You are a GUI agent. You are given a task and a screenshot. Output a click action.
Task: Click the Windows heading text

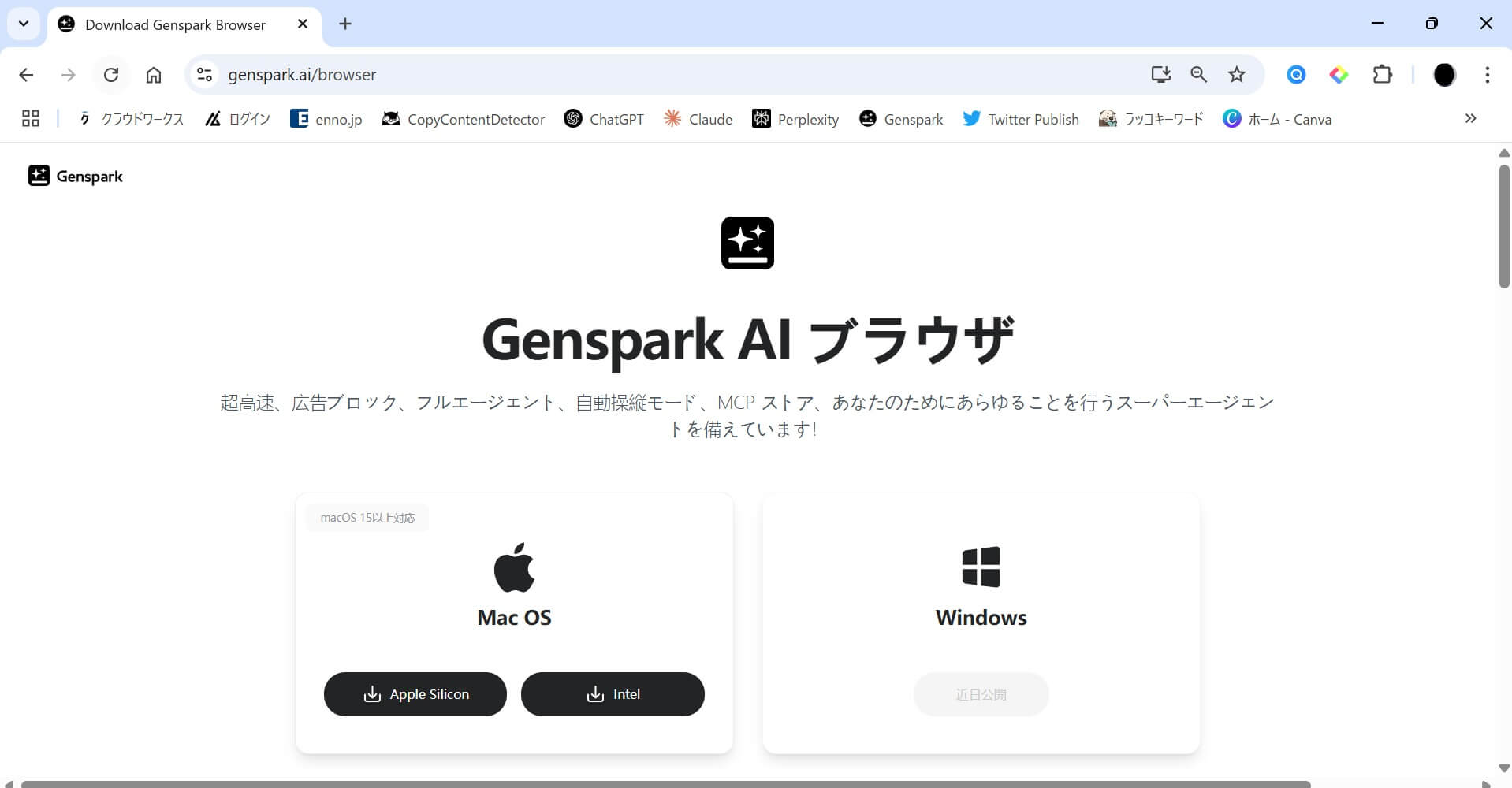[x=981, y=618]
